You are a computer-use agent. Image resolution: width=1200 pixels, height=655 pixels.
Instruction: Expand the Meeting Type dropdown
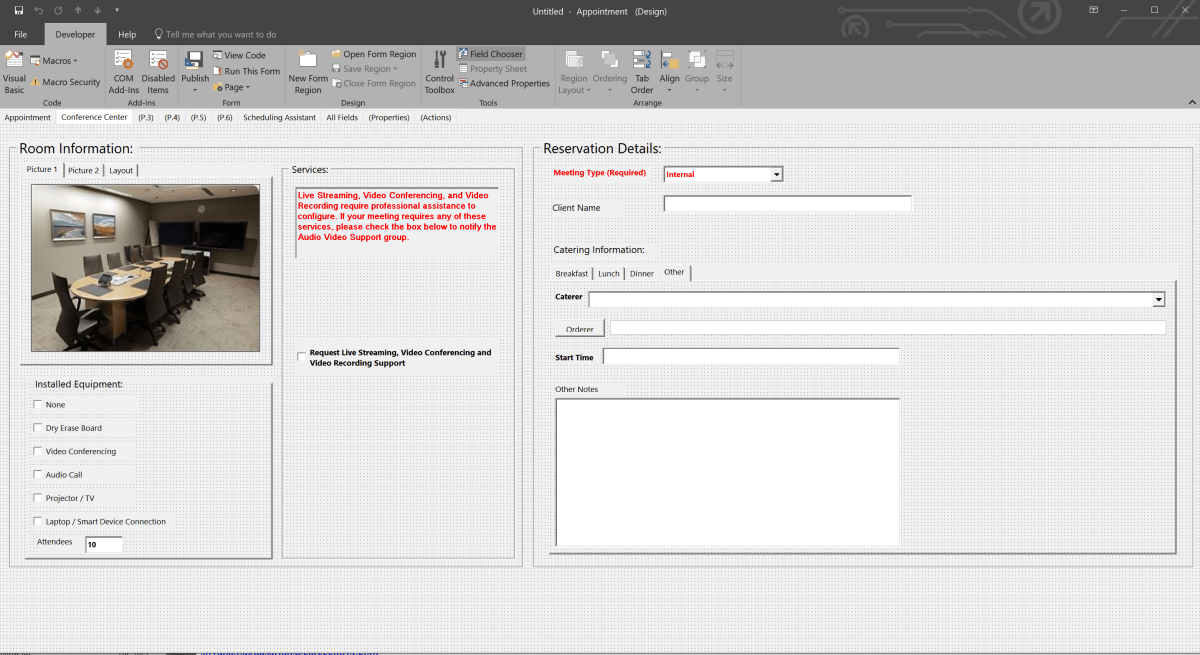click(x=776, y=174)
